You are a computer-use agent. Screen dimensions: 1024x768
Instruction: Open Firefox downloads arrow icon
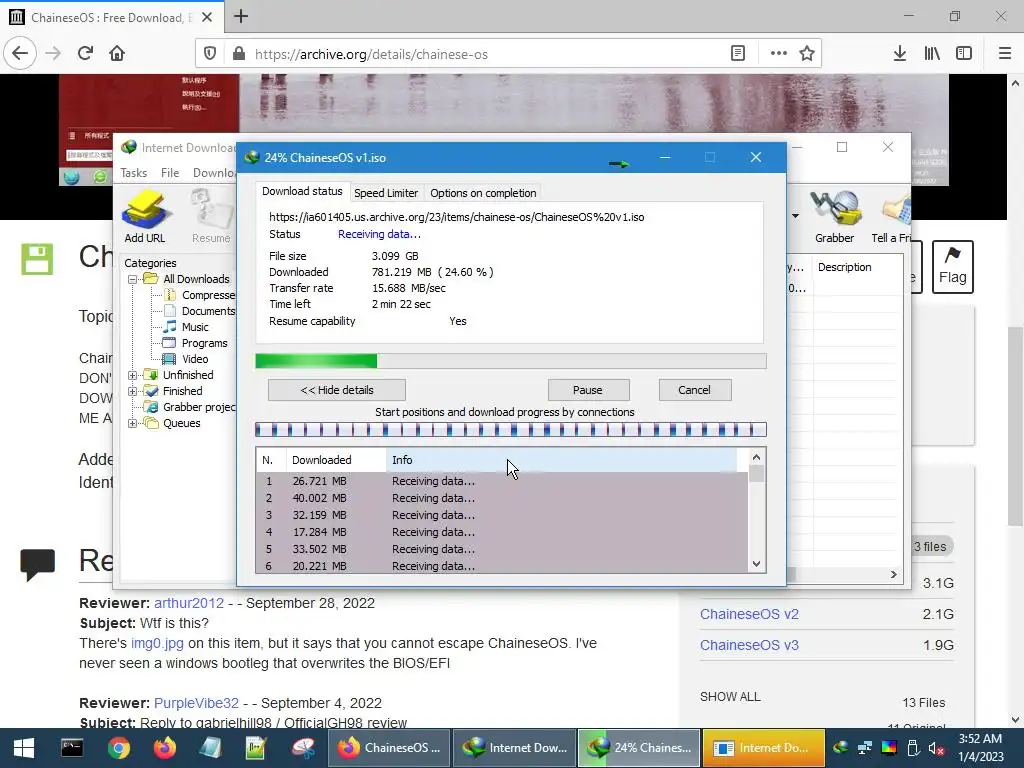[900, 54]
